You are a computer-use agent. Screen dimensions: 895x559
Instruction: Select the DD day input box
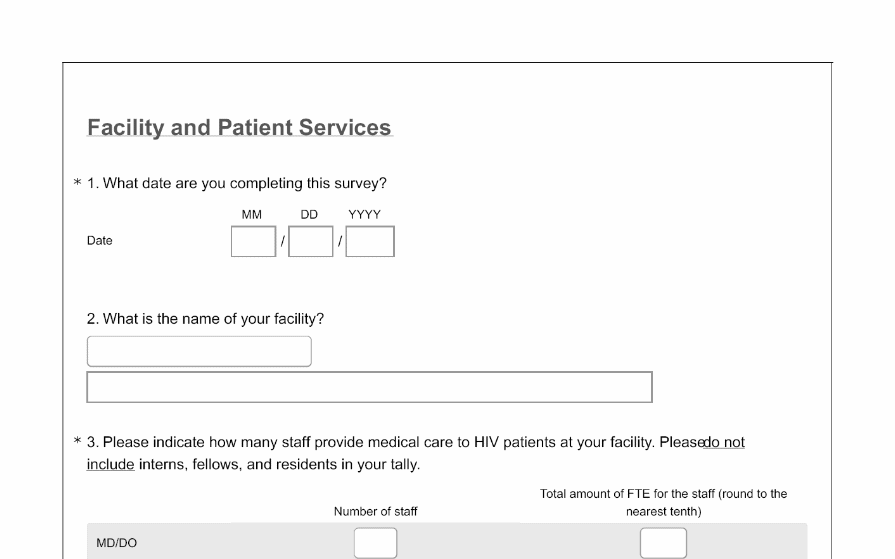coord(311,241)
